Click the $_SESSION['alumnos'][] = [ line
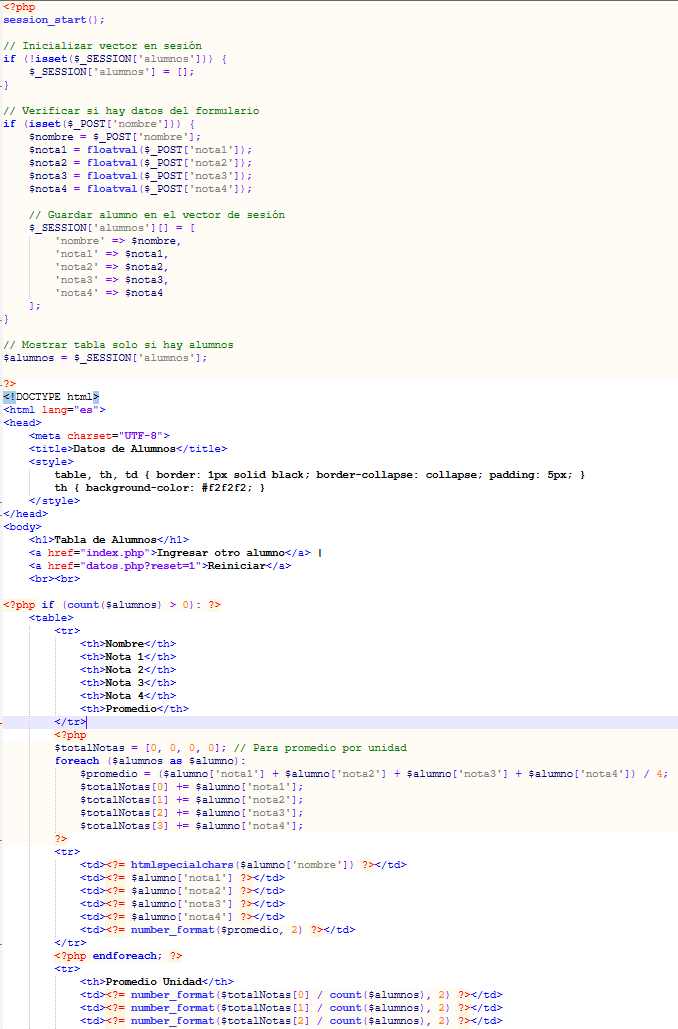The width and height of the screenshot is (678, 1029). [112, 228]
